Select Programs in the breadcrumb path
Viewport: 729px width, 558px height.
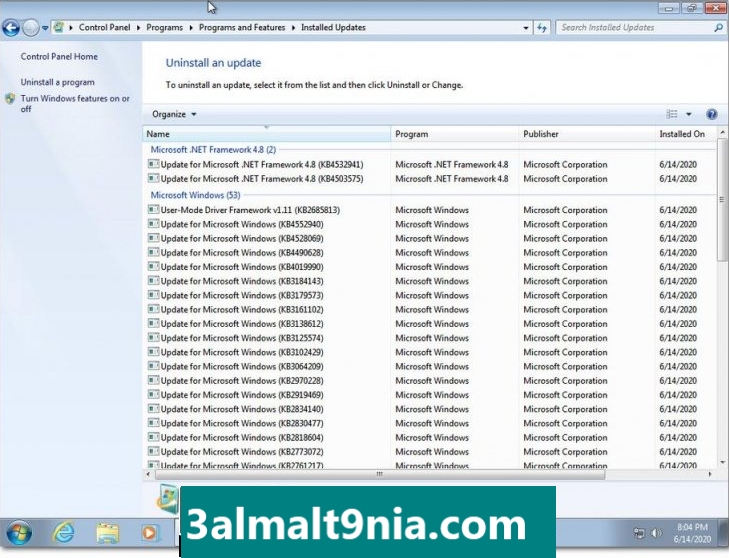165,27
